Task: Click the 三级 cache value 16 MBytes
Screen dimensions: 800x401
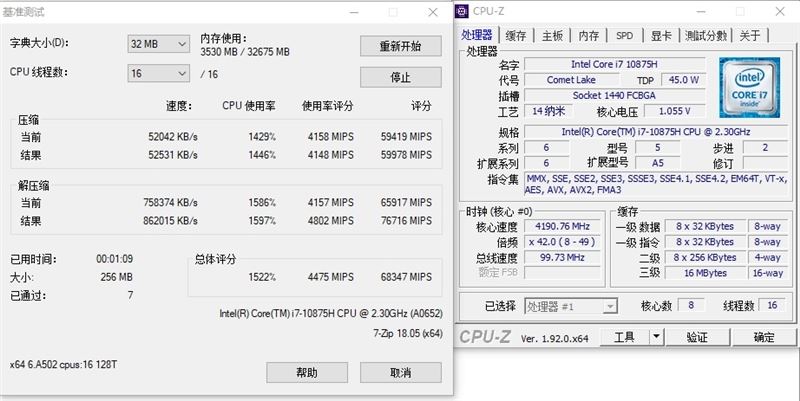Action: pyautogui.click(x=705, y=273)
